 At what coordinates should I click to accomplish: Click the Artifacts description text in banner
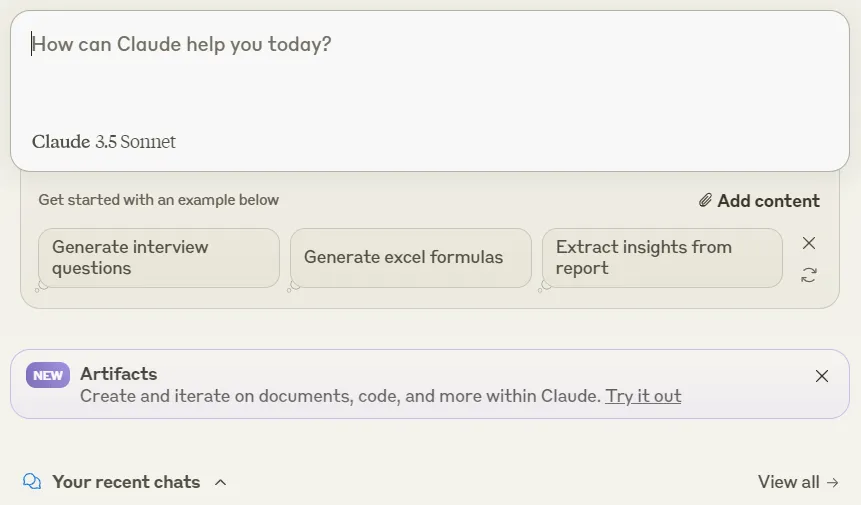340,396
